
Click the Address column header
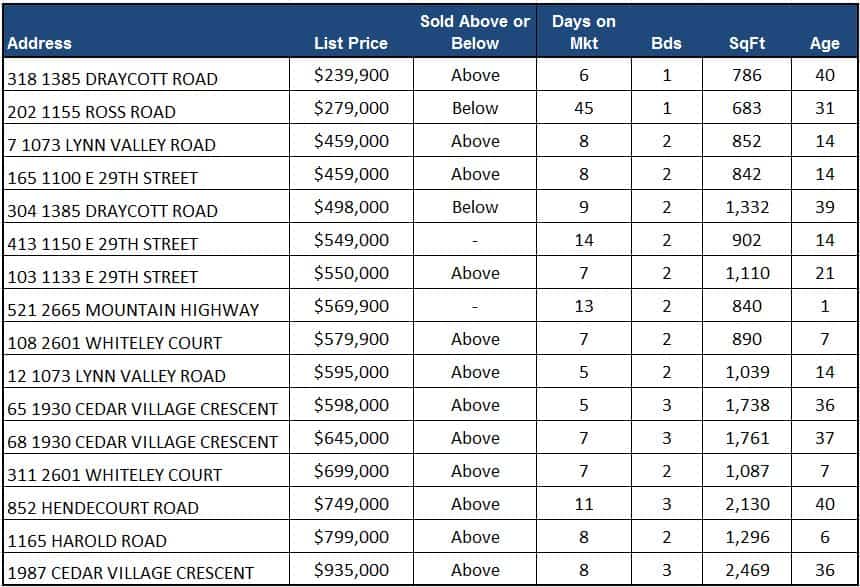[40, 43]
